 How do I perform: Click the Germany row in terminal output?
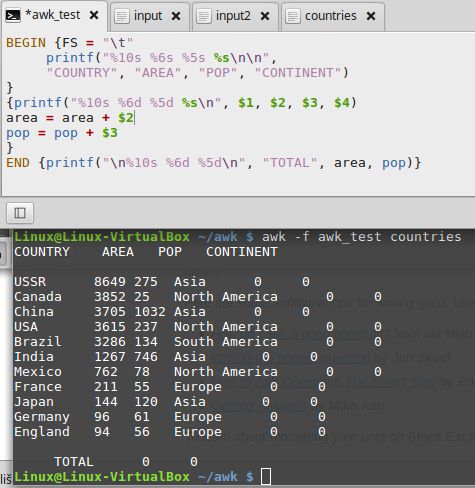click(170, 417)
